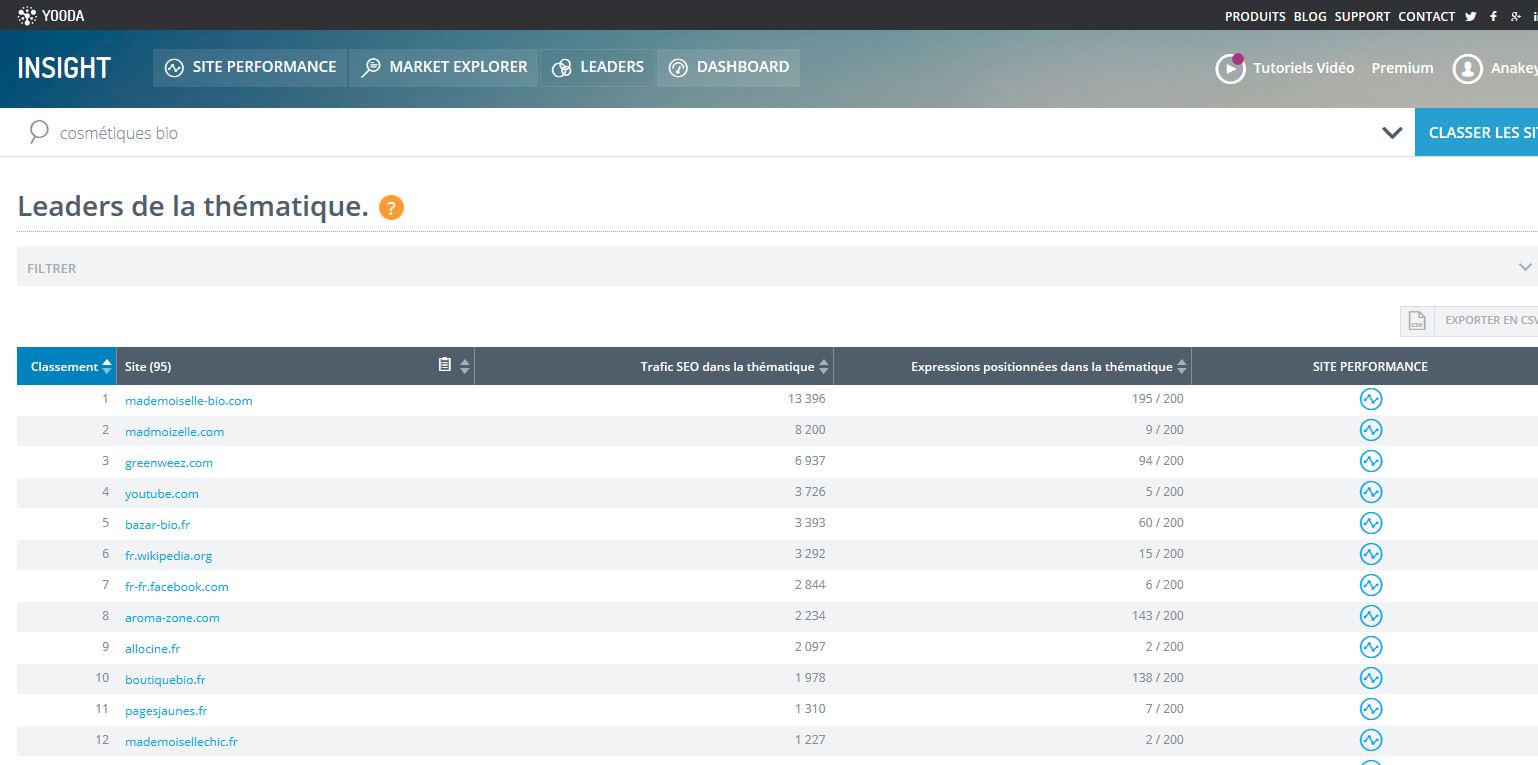The width and height of the screenshot is (1538, 765).
Task: Open MARKET EXPLORER tab
Action: 444,67
